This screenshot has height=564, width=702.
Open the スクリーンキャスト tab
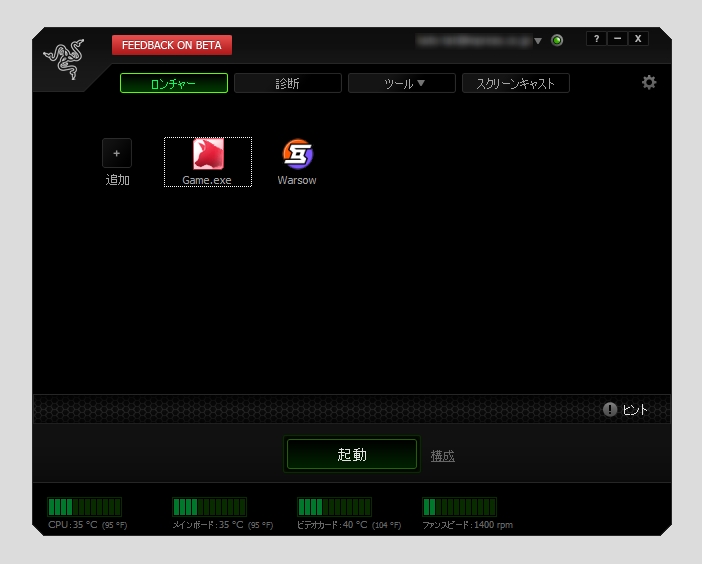click(x=515, y=83)
